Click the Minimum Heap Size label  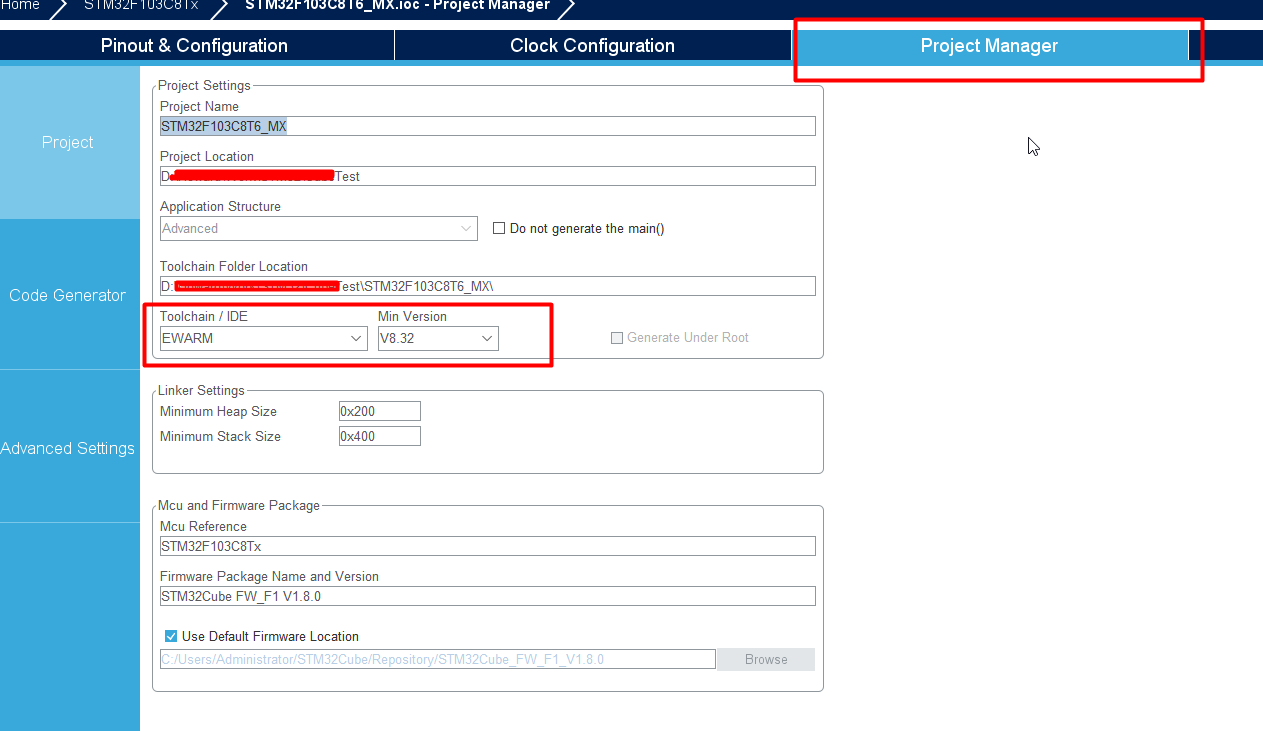218,411
